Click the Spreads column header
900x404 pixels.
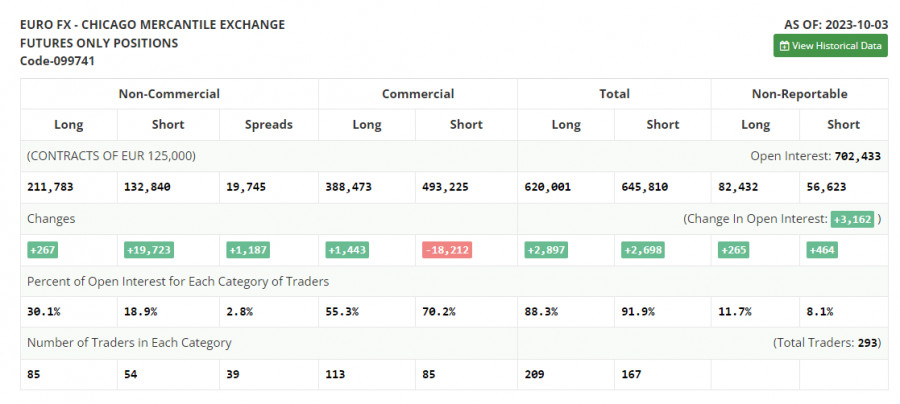tap(269, 125)
